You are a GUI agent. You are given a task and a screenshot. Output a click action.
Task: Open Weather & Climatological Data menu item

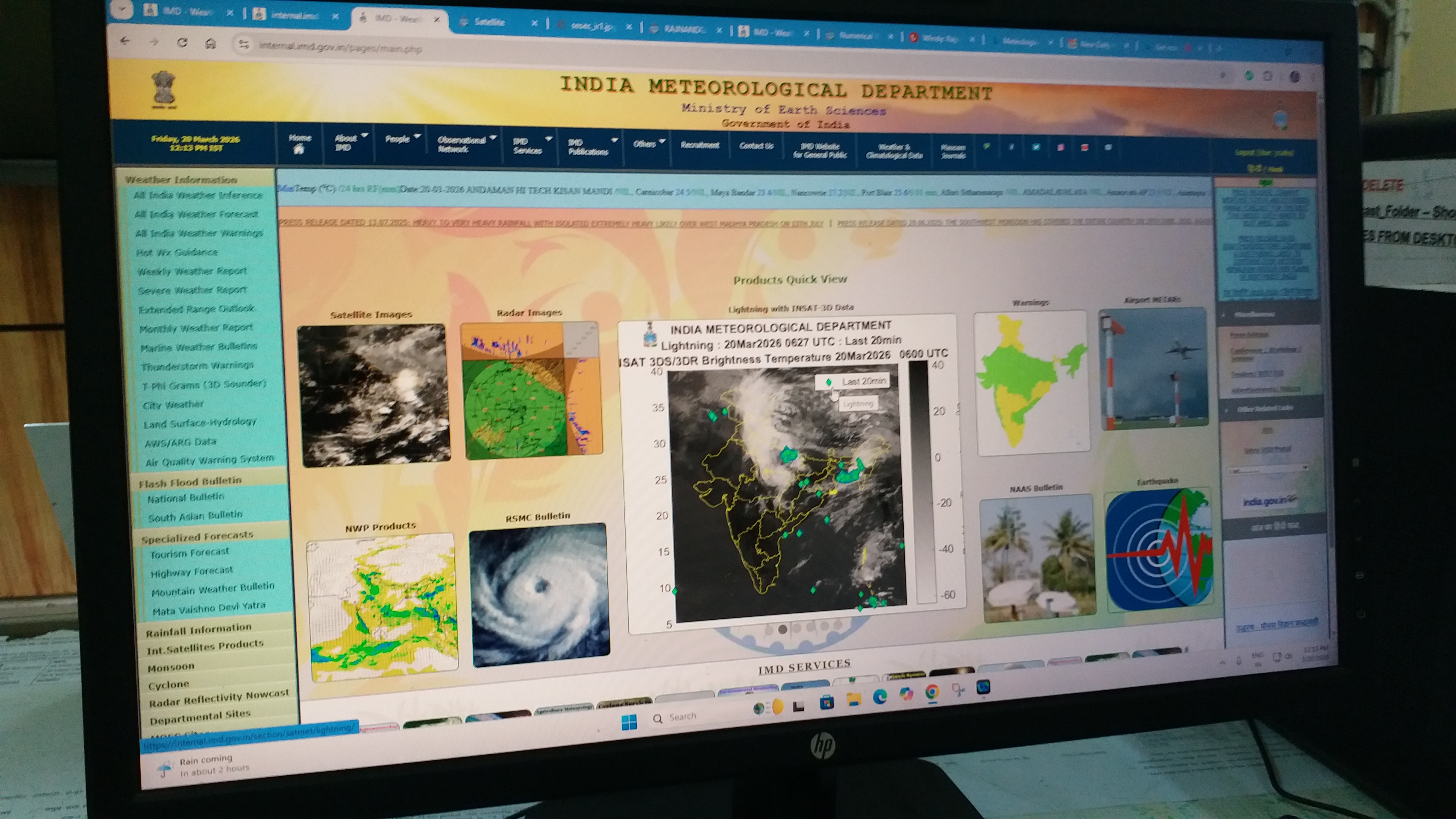pos(894,151)
